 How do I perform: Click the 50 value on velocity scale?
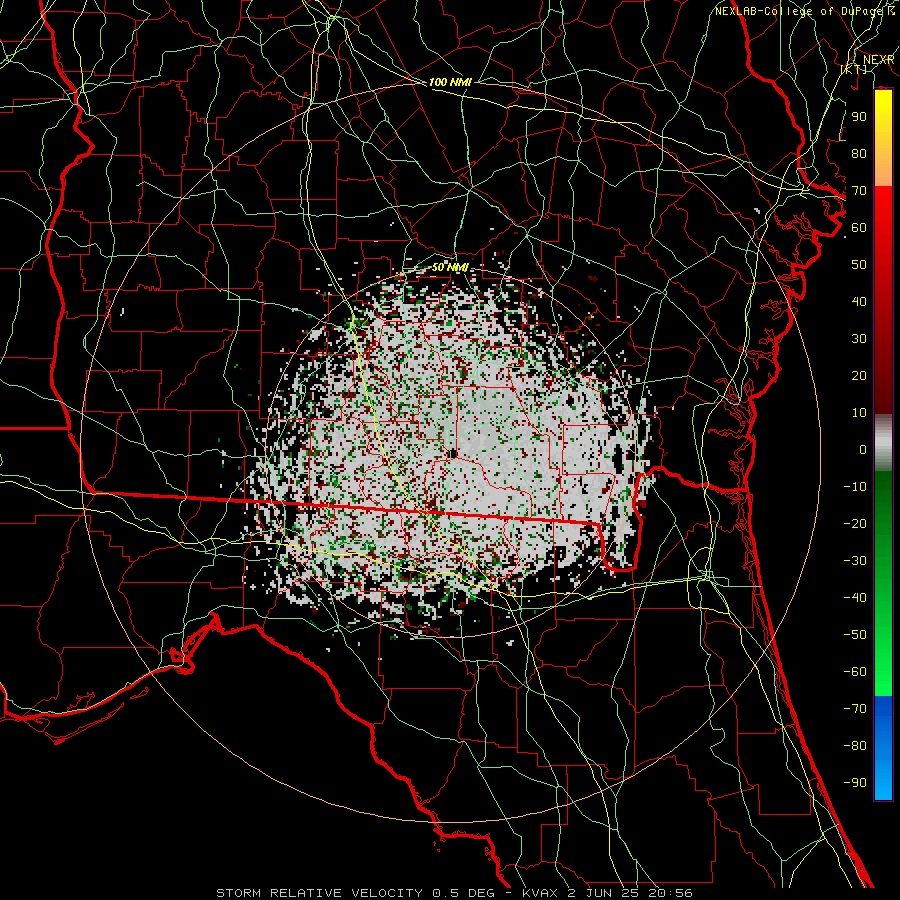(859, 265)
